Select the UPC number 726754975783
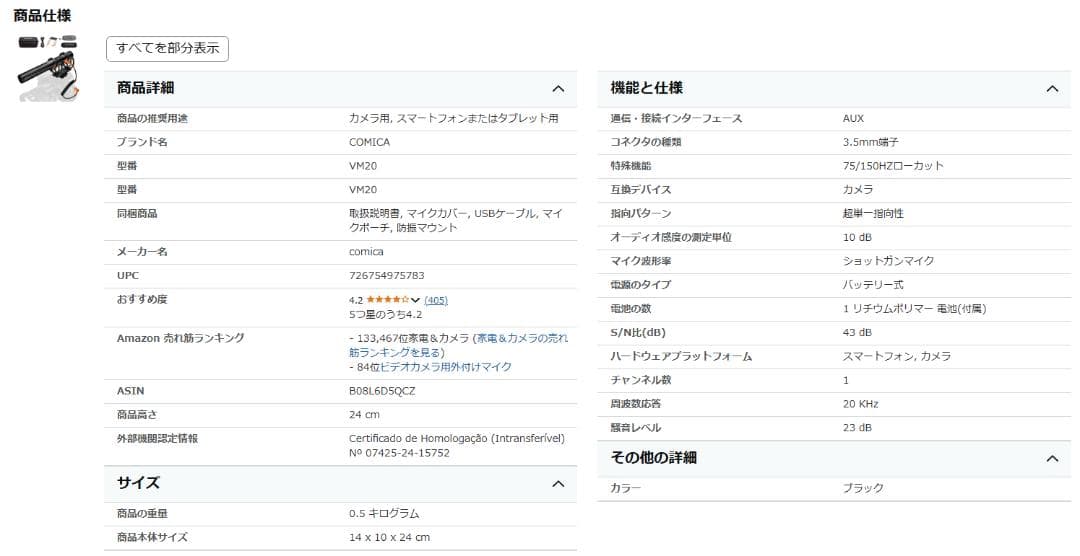Viewport: 1080px width, 556px height. [386, 275]
